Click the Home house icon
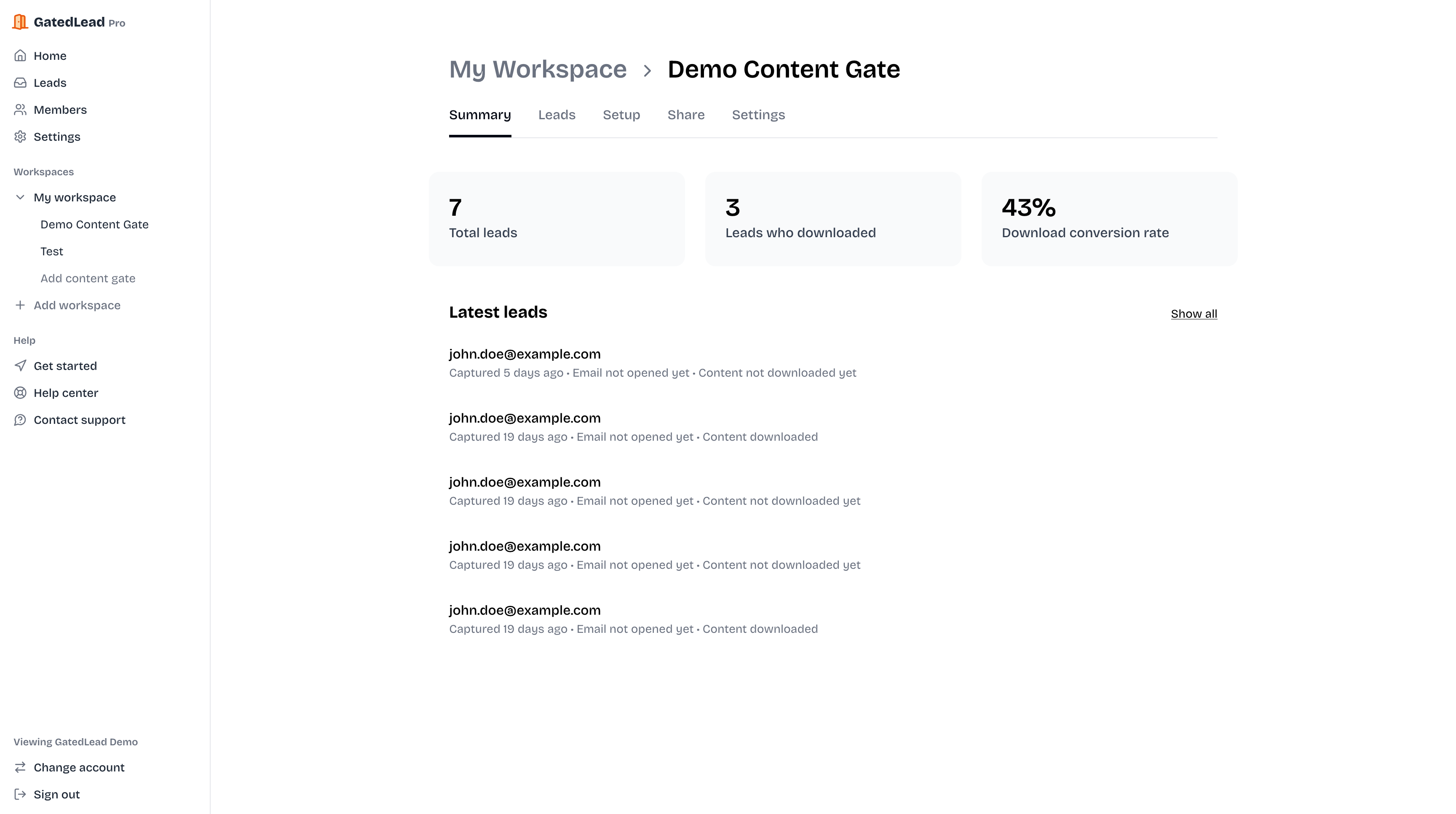Viewport: 1456px width, 814px height. tap(20, 55)
